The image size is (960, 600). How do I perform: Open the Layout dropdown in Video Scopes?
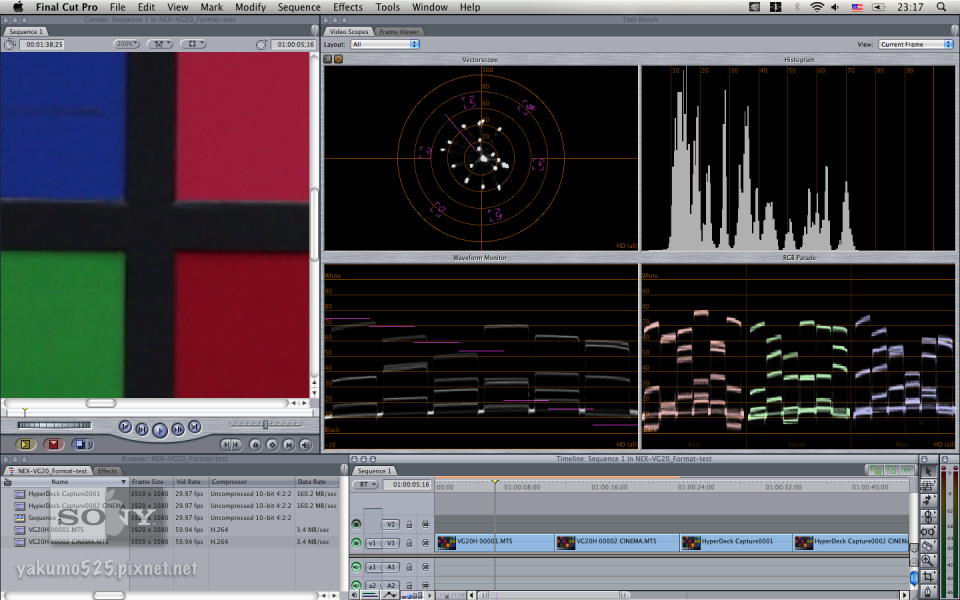[x=385, y=44]
